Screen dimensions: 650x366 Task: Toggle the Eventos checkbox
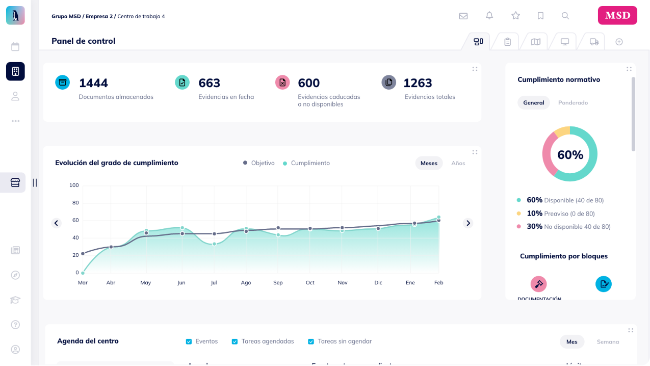point(189,342)
